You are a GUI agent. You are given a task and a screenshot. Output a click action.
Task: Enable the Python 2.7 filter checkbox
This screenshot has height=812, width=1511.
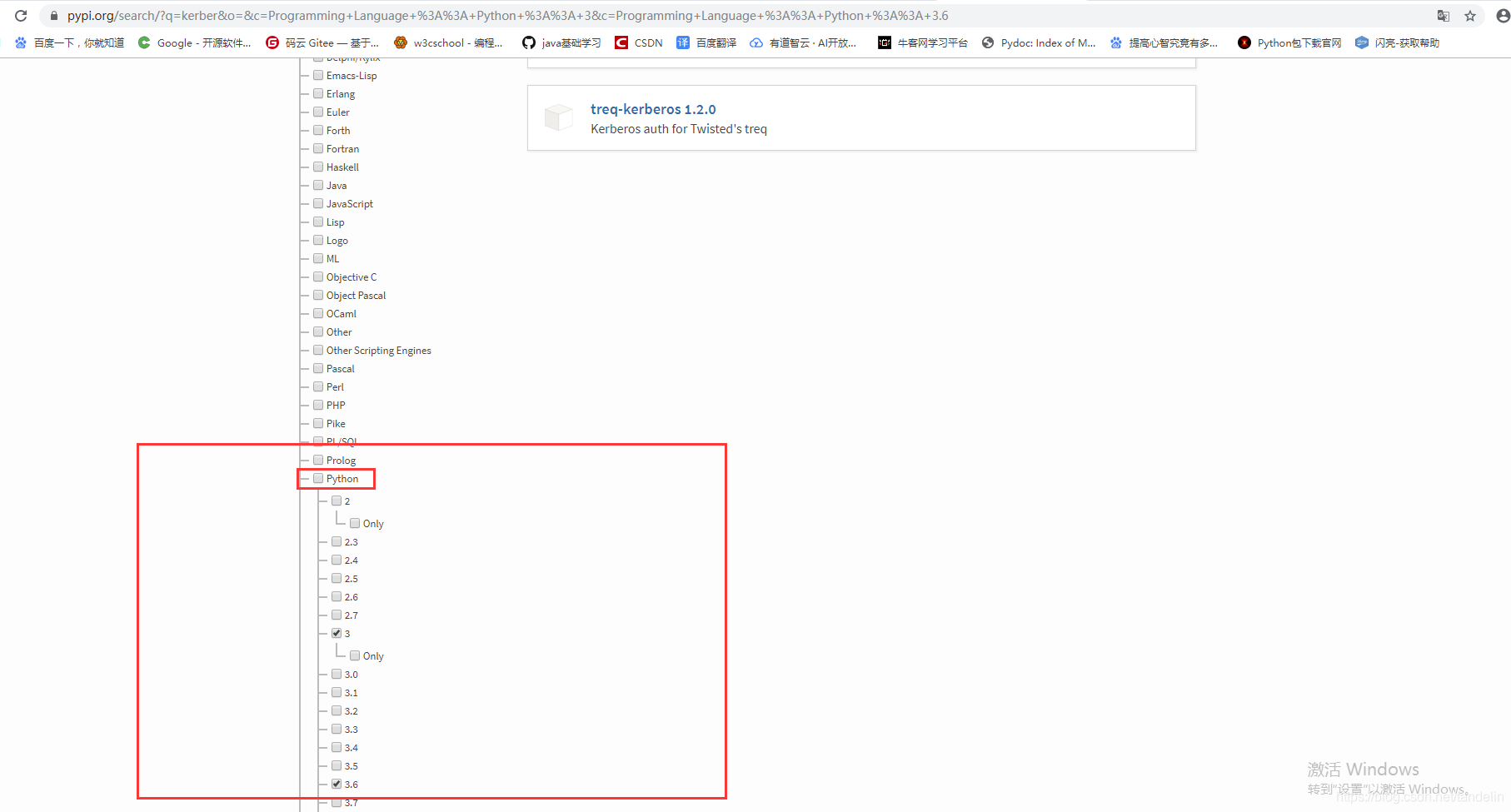click(337, 615)
